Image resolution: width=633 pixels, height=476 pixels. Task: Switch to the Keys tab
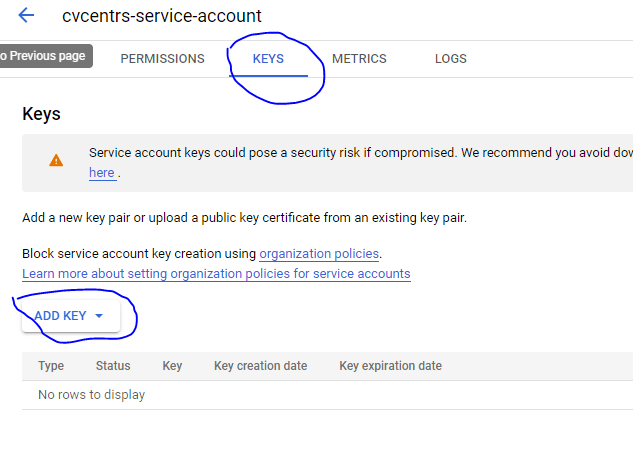(268, 59)
